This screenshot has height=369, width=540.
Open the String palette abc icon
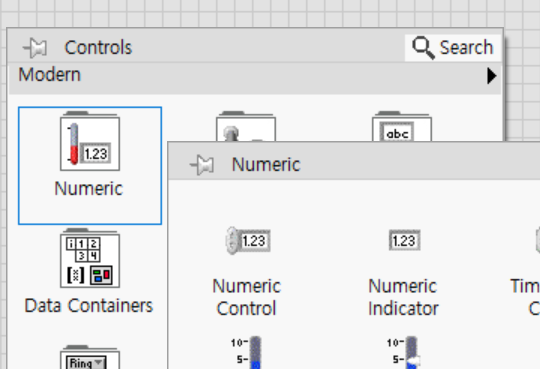click(402, 126)
